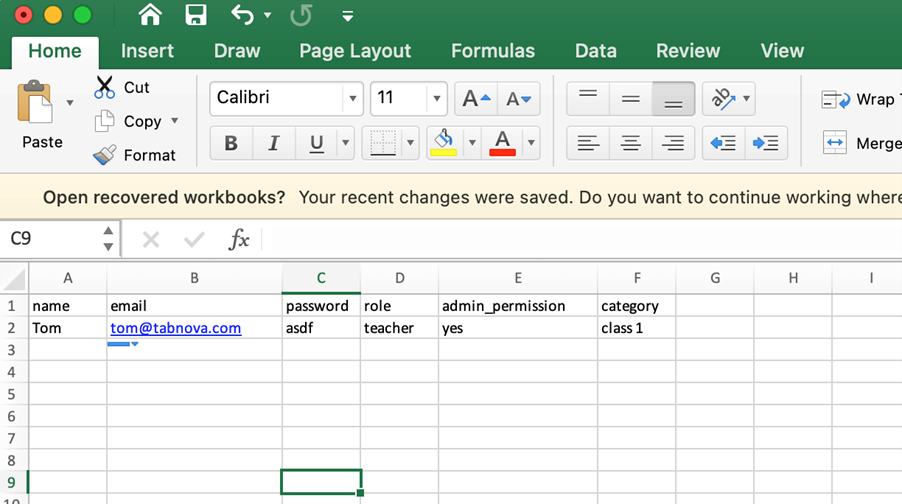Click Wrap Text button
Image resolution: width=902 pixels, height=504 pixels.
point(861,100)
